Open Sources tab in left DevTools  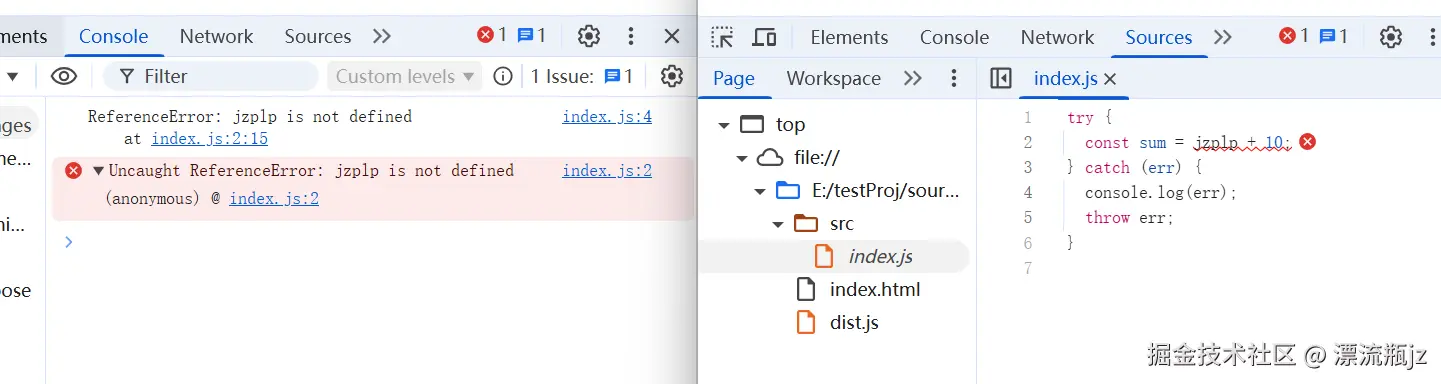tap(317, 37)
